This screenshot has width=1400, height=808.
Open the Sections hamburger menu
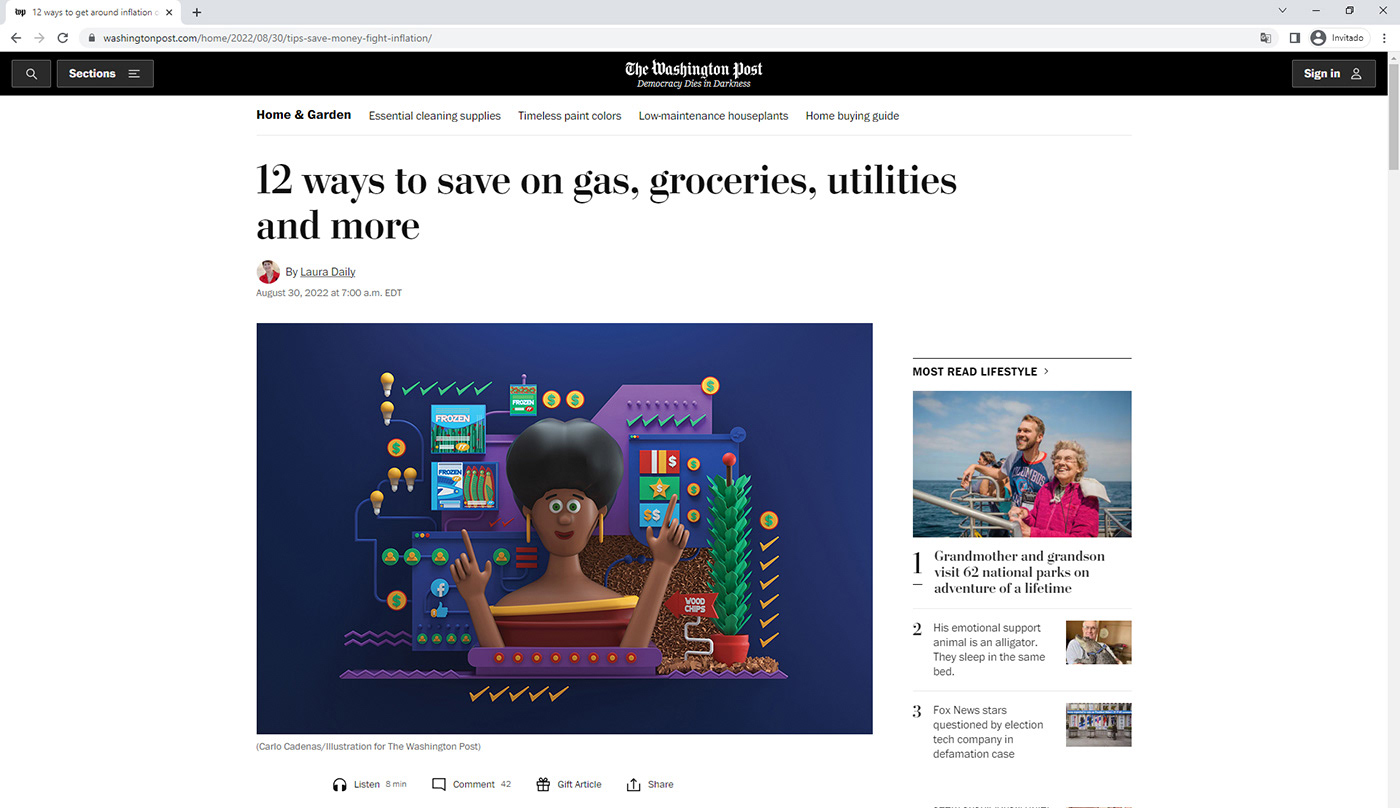tap(105, 74)
